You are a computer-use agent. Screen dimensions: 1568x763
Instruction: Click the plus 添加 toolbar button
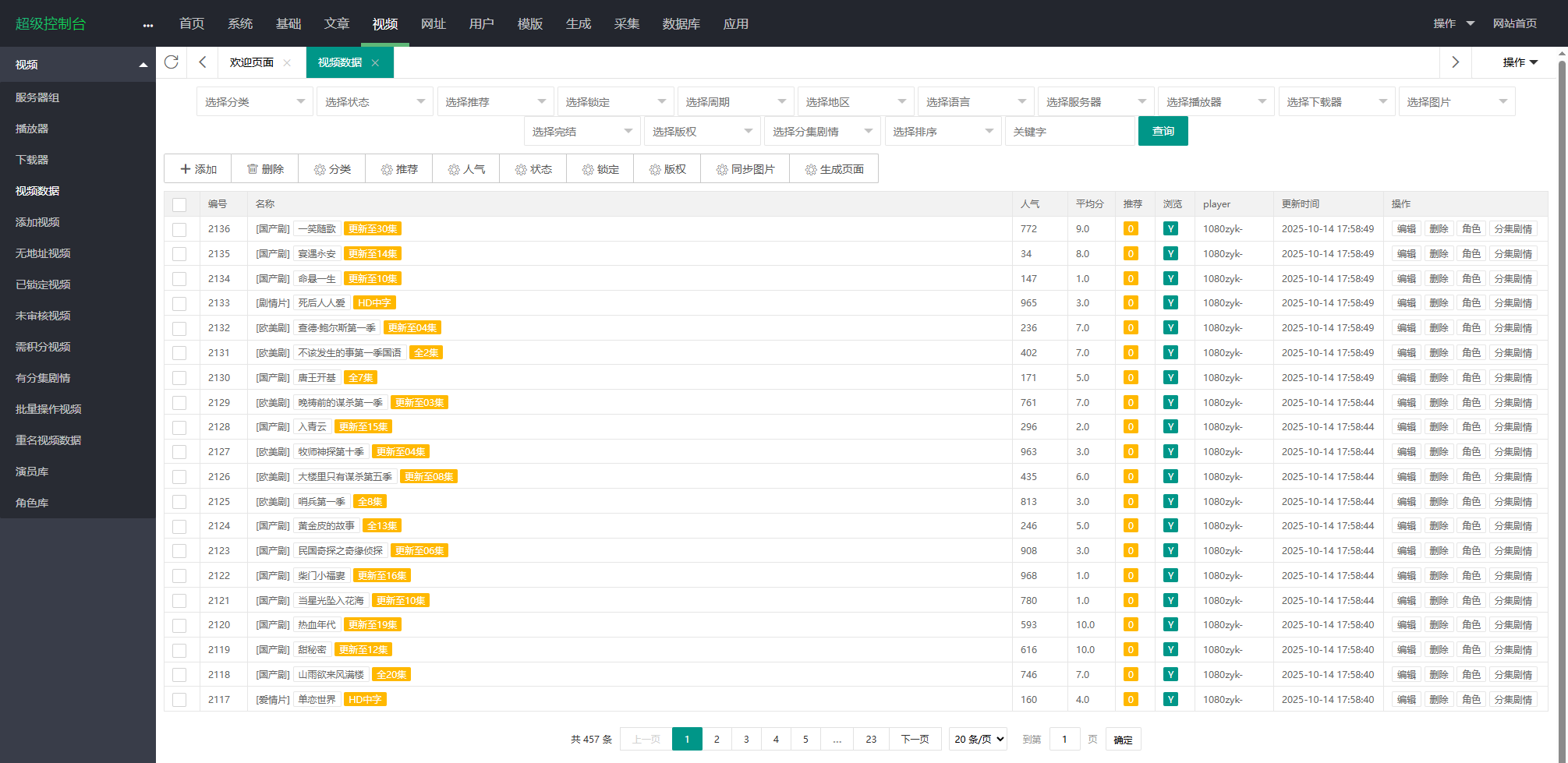click(198, 169)
